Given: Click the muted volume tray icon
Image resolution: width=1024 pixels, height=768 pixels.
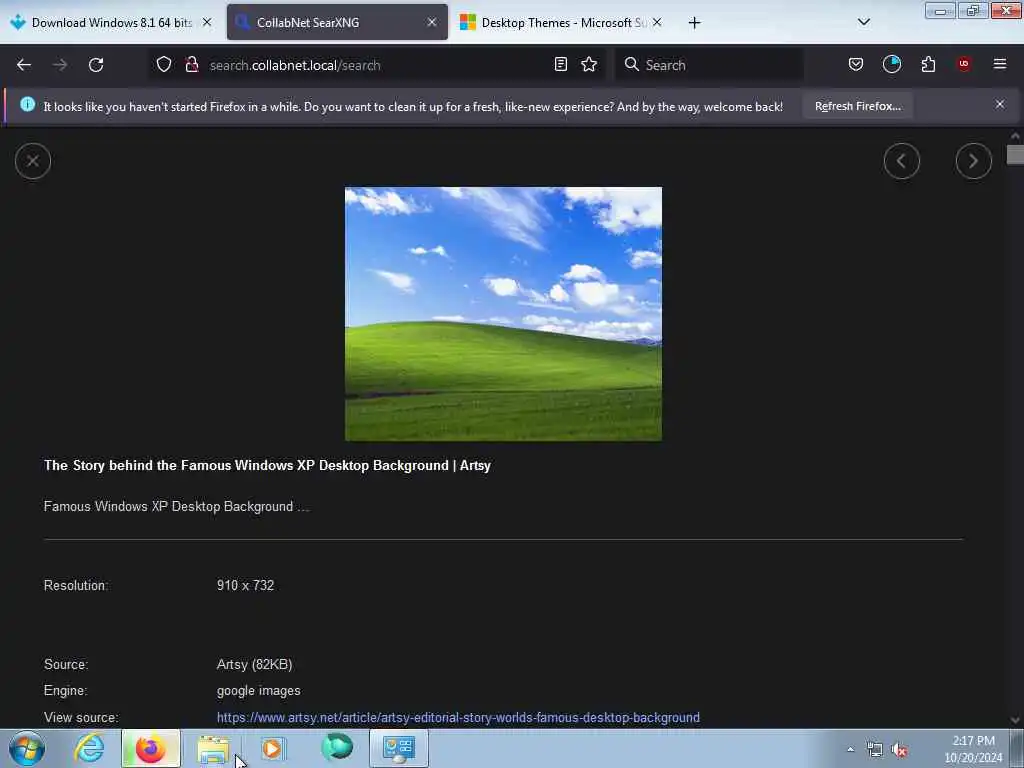Looking at the screenshot, I should [x=900, y=750].
